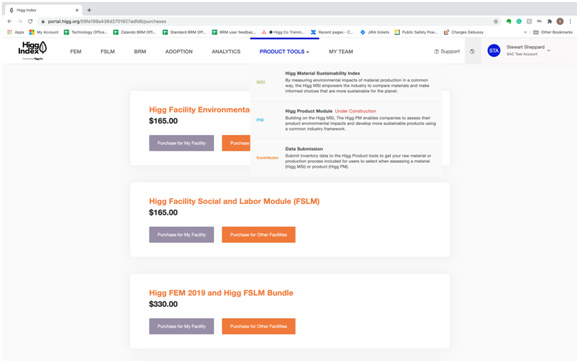The image size is (579, 363).
Task: Purchase FSLM for Other Facilities
Action: tap(258, 234)
